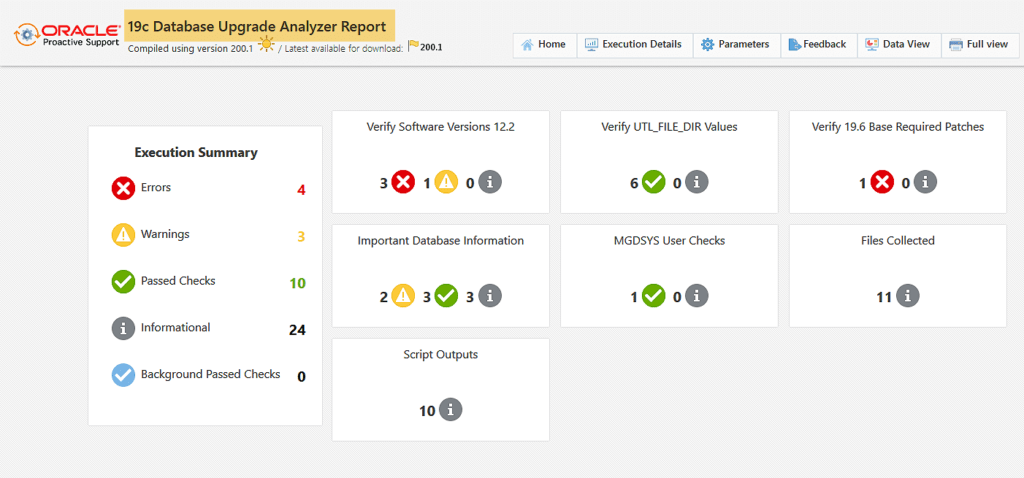Click passed icon in Verify UTL_FILE_DIR Values
1024x478 pixels.
coord(654,182)
